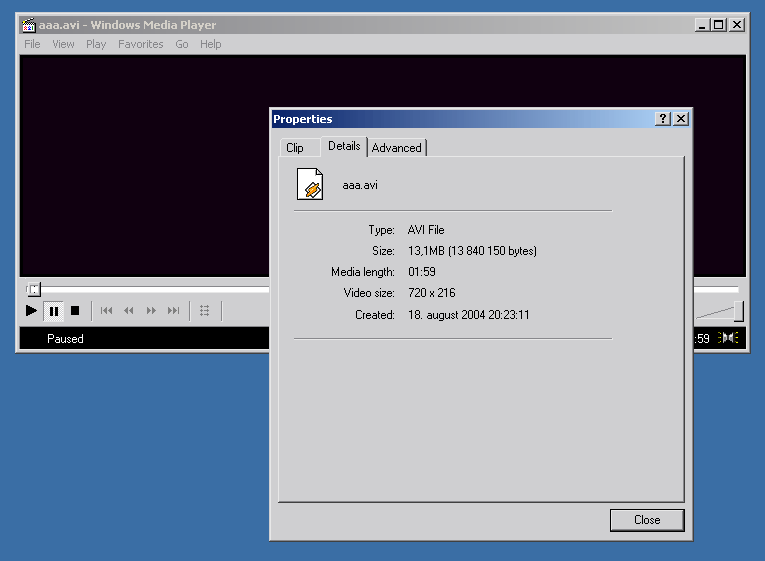Rewind the clip
Screen dimensions: 765x561
[x=129, y=311]
